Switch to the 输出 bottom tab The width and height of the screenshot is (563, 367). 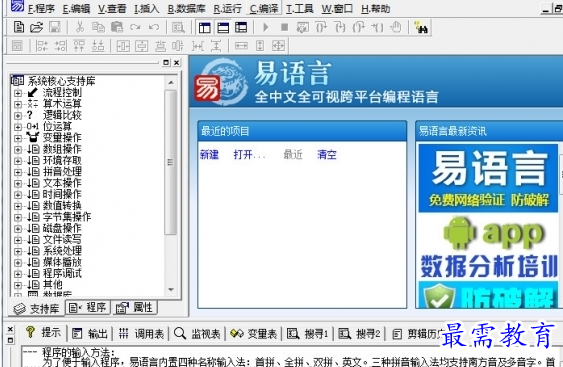(x=90, y=334)
